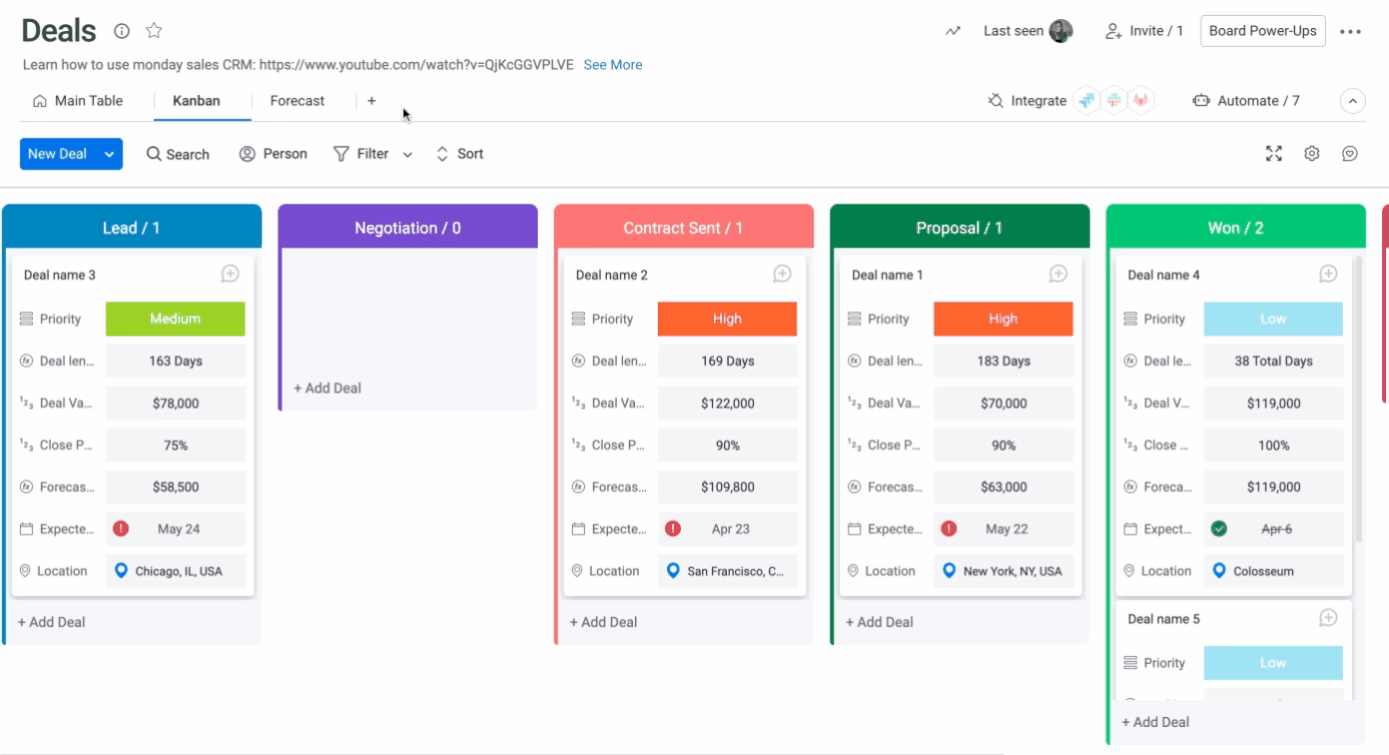Click the See More description link
Screen dimensions: 1389x755
pos(612,65)
